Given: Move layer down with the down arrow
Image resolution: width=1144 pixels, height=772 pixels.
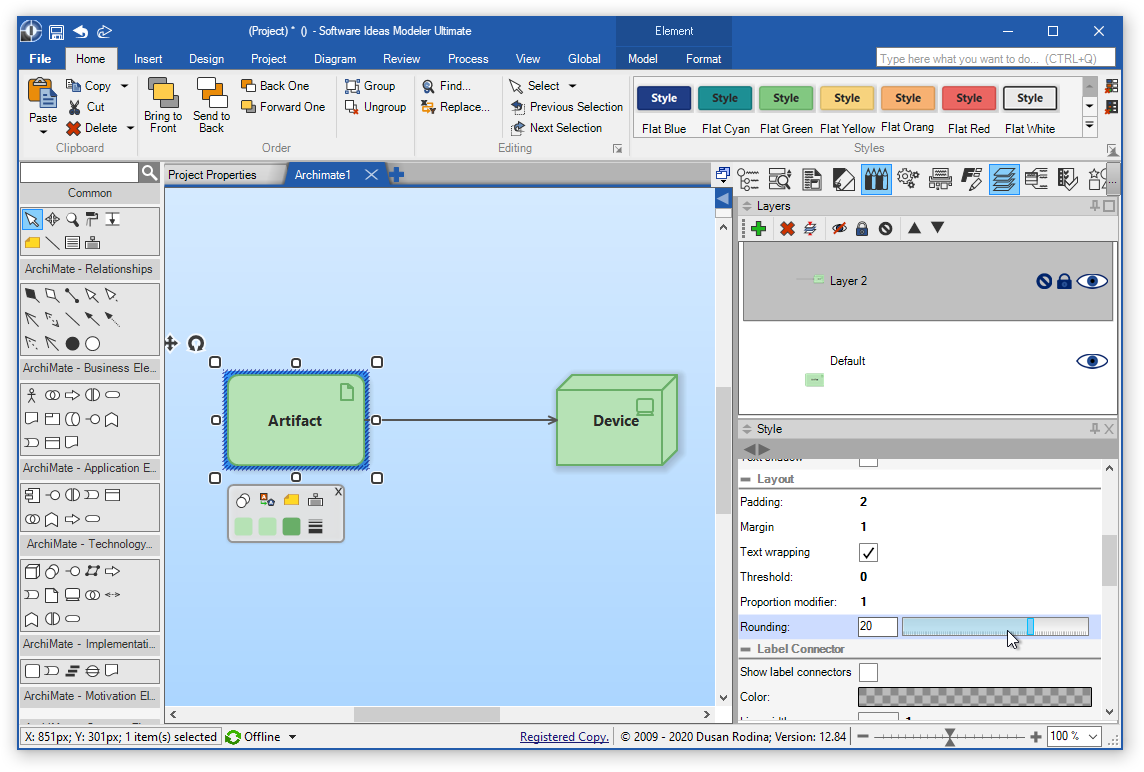Looking at the screenshot, I should [x=938, y=228].
